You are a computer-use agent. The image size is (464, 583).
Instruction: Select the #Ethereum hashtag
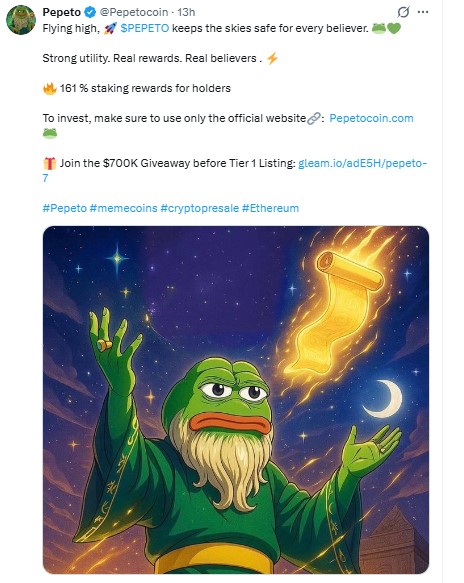(x=270, y=208)
